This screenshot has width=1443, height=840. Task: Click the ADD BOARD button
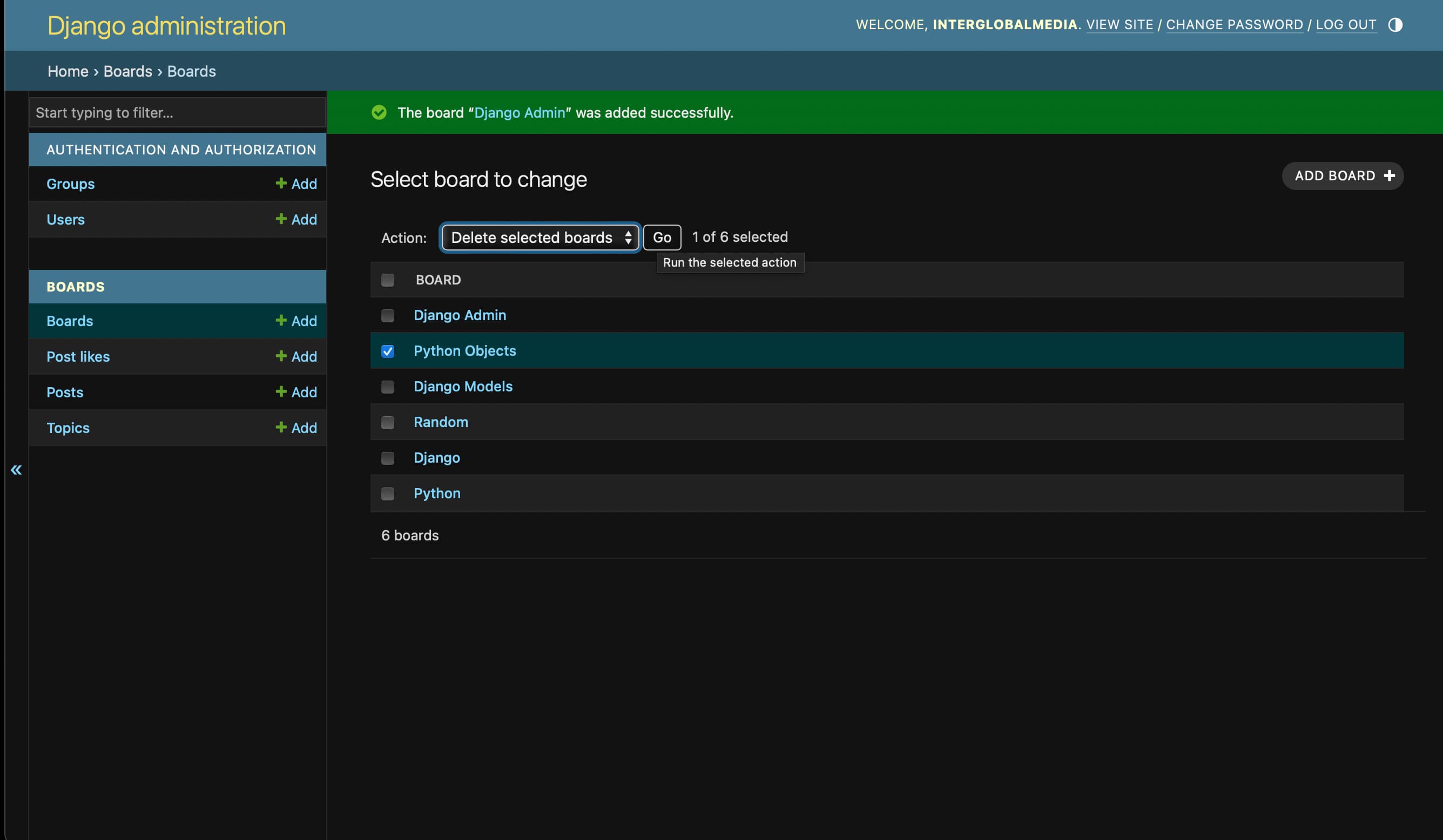(1342, 176)
